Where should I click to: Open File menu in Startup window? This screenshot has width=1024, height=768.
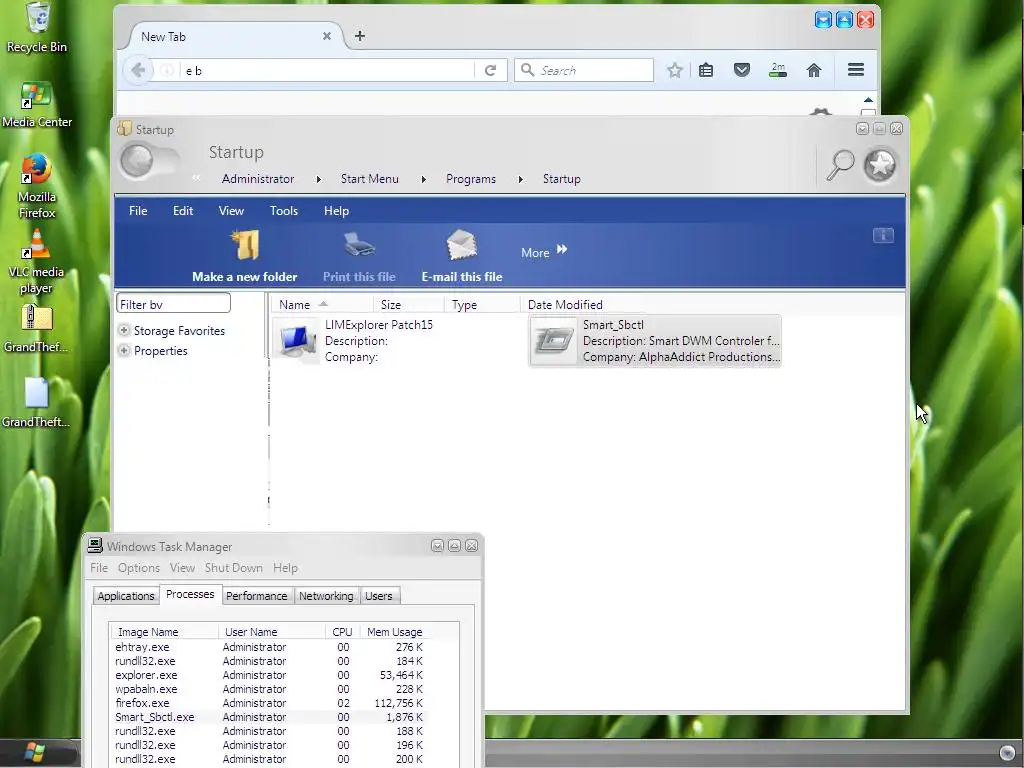point(138,211)
